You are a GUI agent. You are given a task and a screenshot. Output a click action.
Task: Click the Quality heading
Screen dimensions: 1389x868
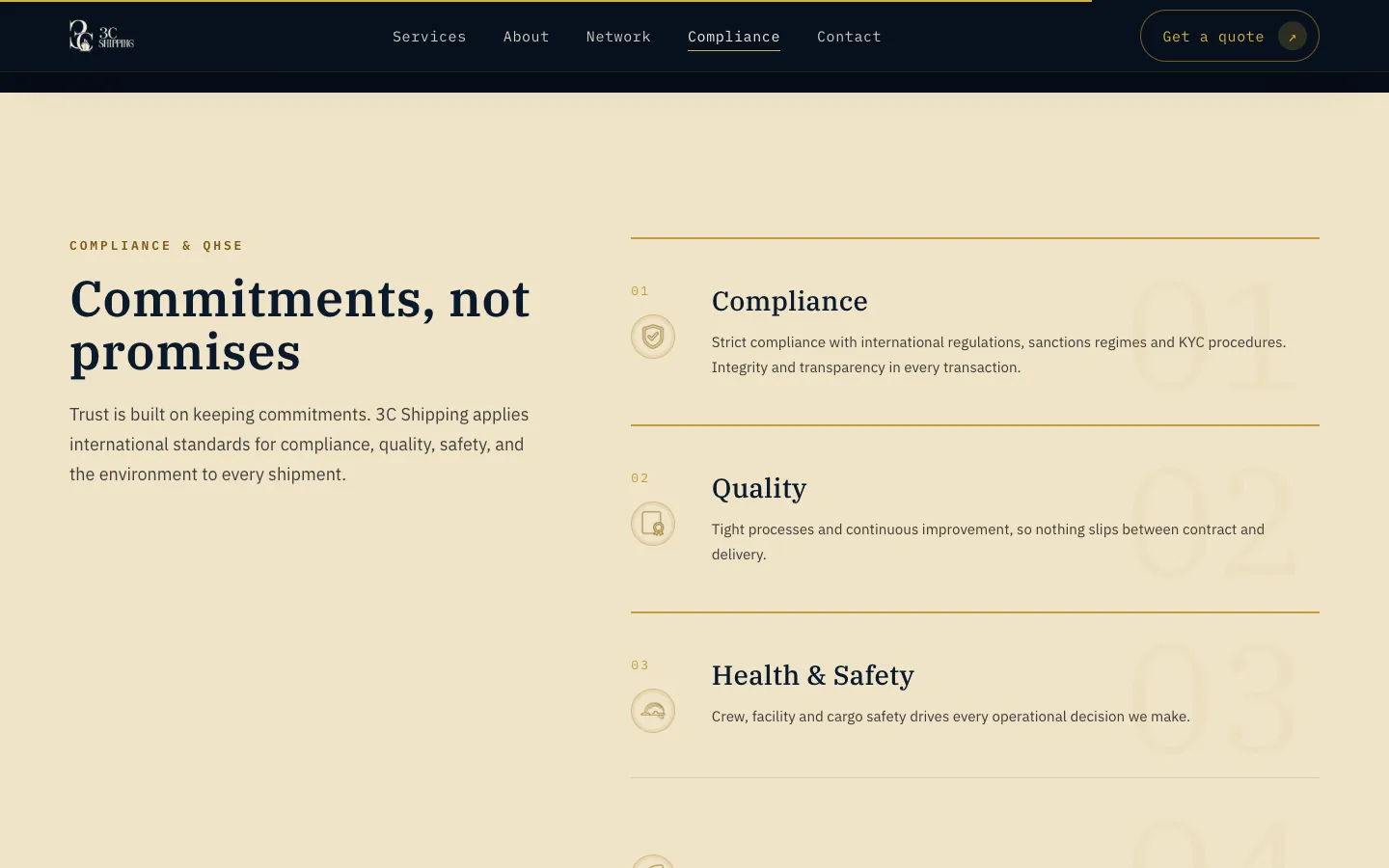point(759,488)
